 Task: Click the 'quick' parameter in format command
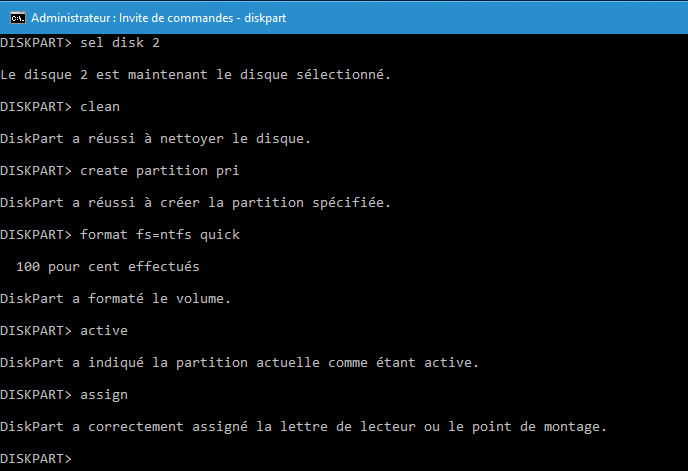tap(220, 235)
